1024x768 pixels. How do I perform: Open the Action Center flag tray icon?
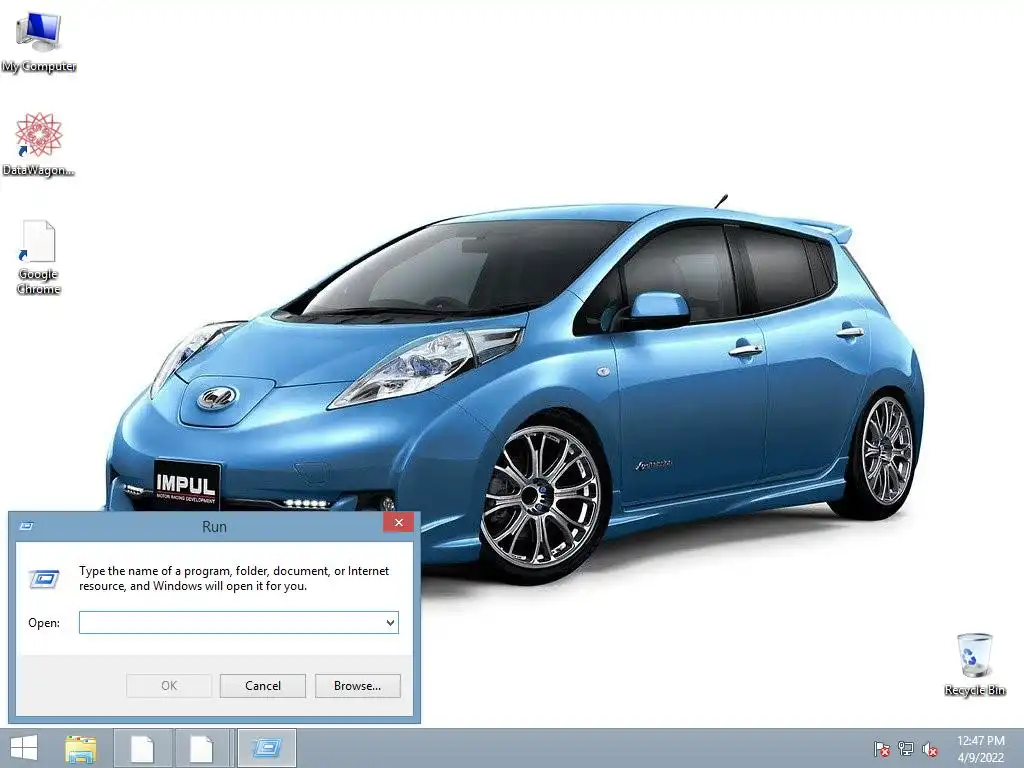(x=881, y=749)
